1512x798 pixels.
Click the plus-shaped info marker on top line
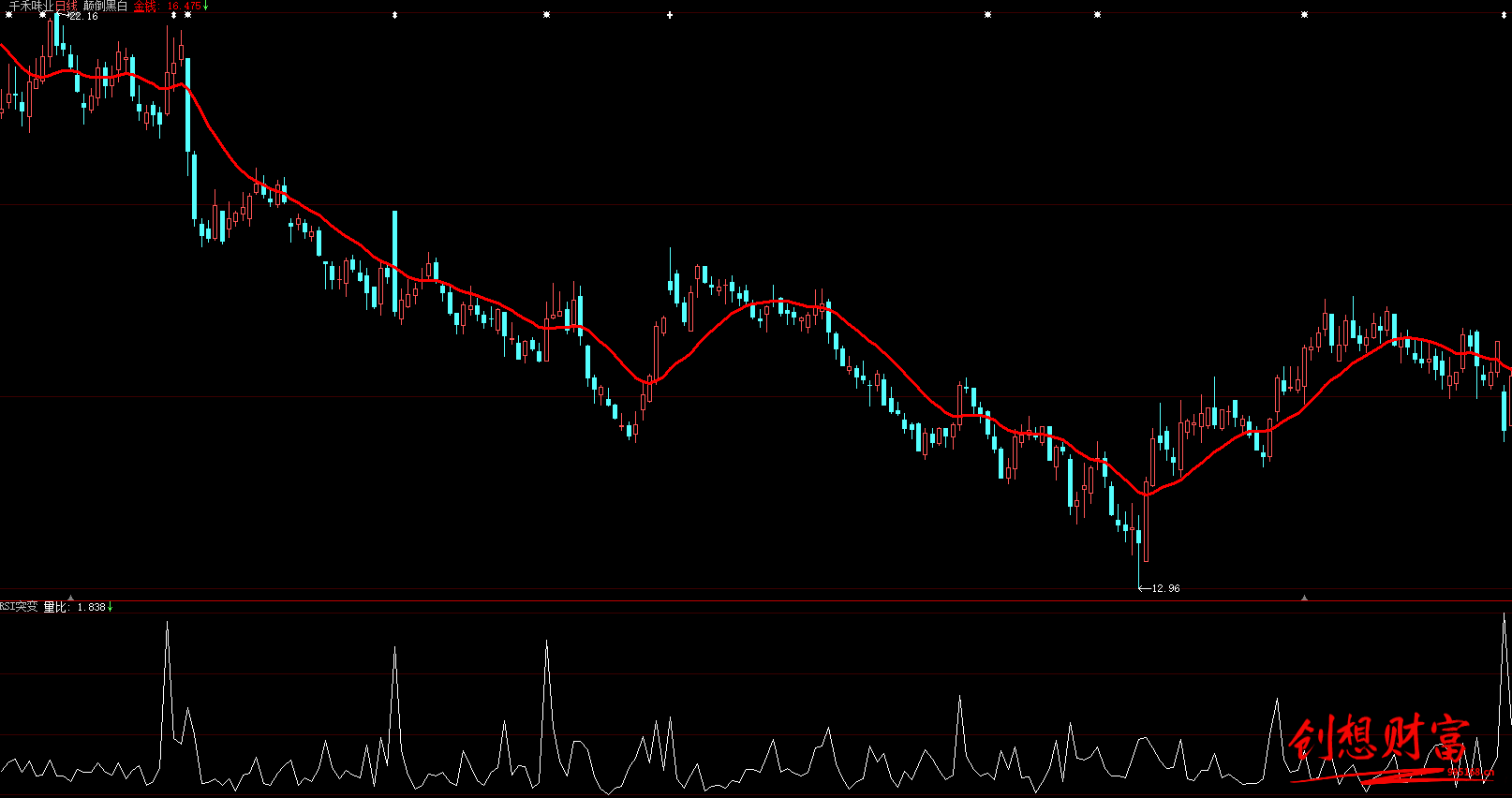(670, 15)
